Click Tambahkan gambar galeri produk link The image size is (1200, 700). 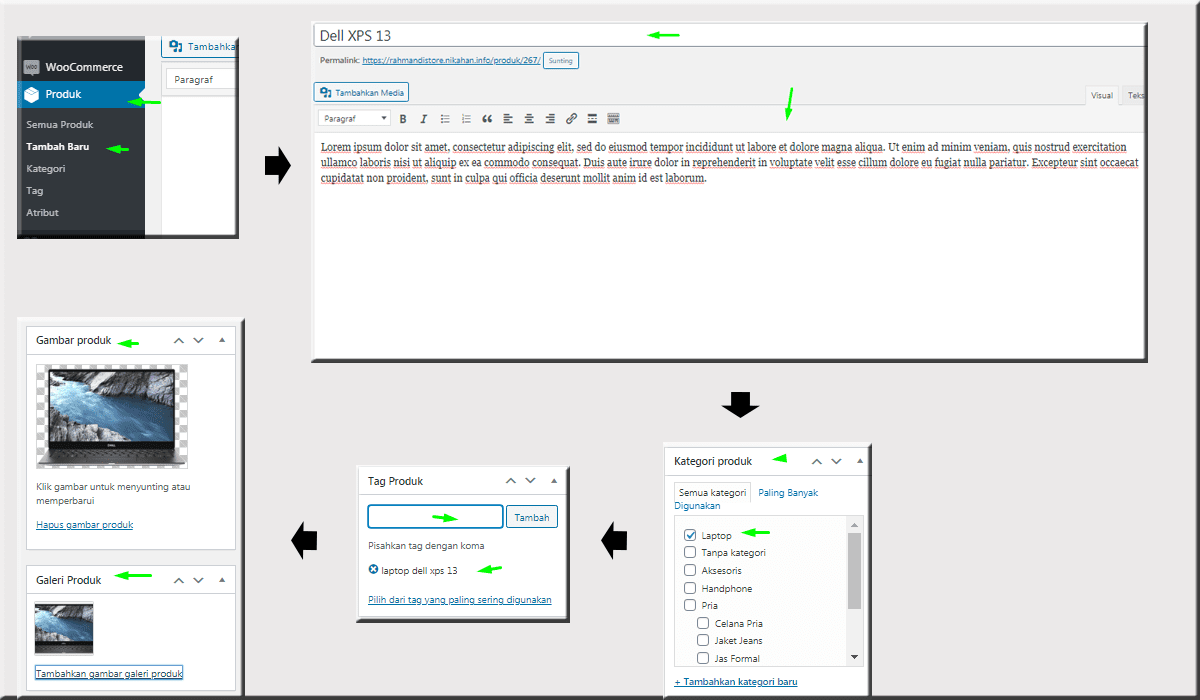tap(109, 673)
